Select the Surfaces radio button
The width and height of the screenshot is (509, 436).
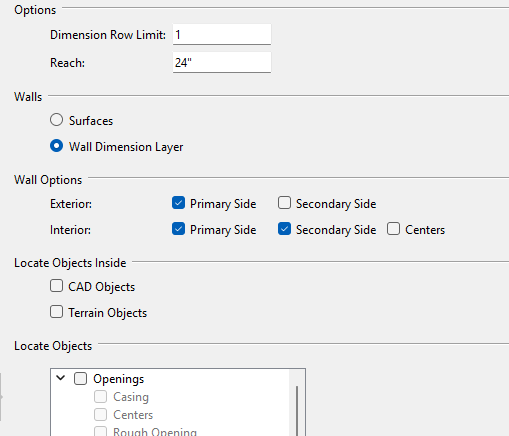click(x=56, y=120)
